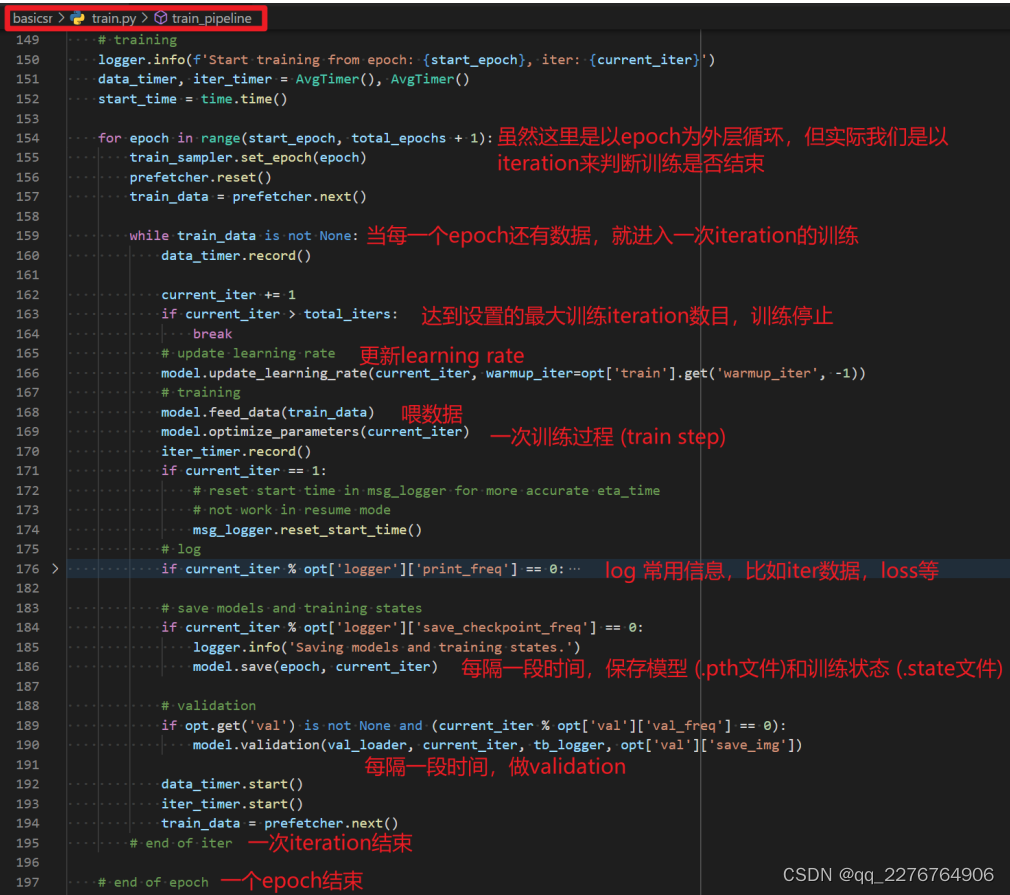Screen dimensions: 1010x895
Task: Click line number 163
Action: click(28, 314)
